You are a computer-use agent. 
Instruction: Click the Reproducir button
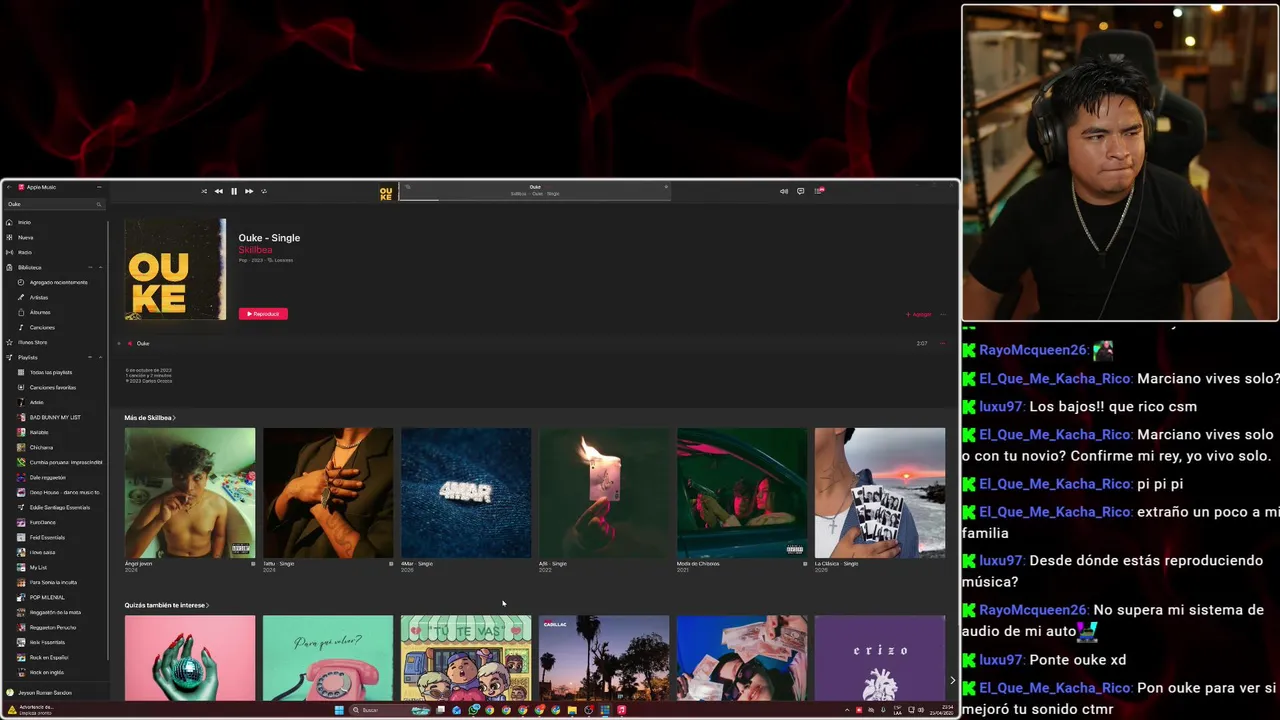[x=263, y=314]
